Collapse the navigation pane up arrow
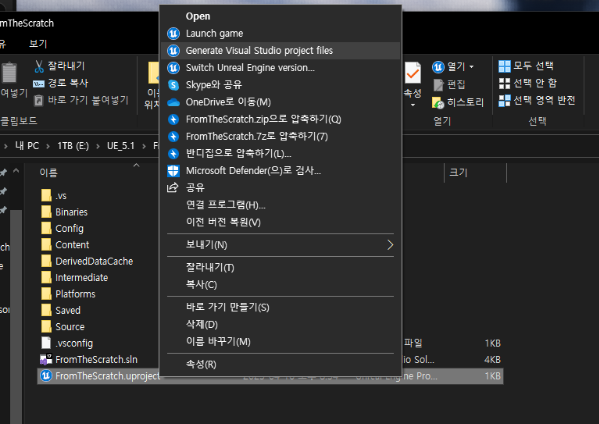Viewport: 599px width, 424px height. pos(16,171)
